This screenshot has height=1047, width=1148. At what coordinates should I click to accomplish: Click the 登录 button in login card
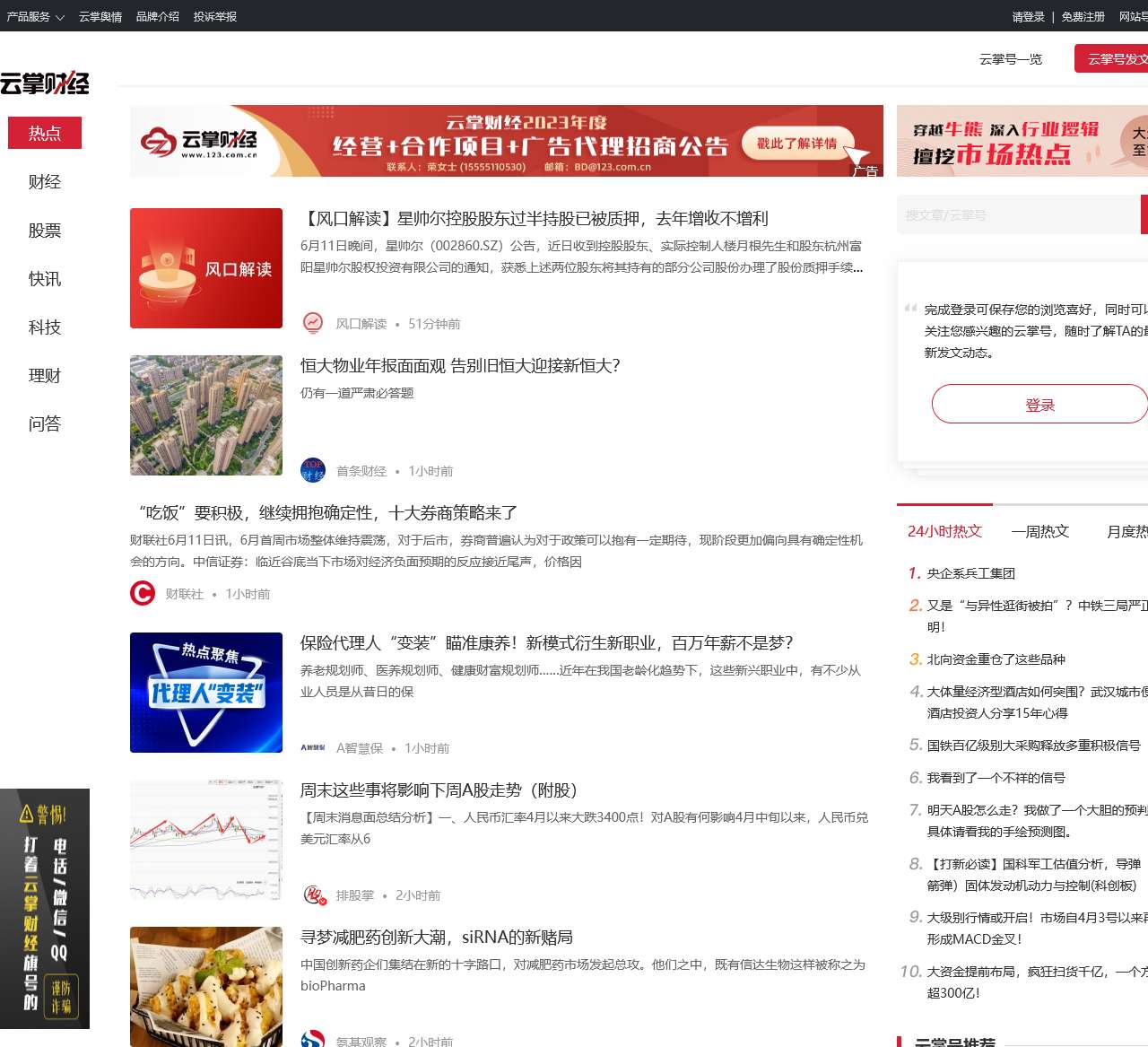coord(1039,404)
